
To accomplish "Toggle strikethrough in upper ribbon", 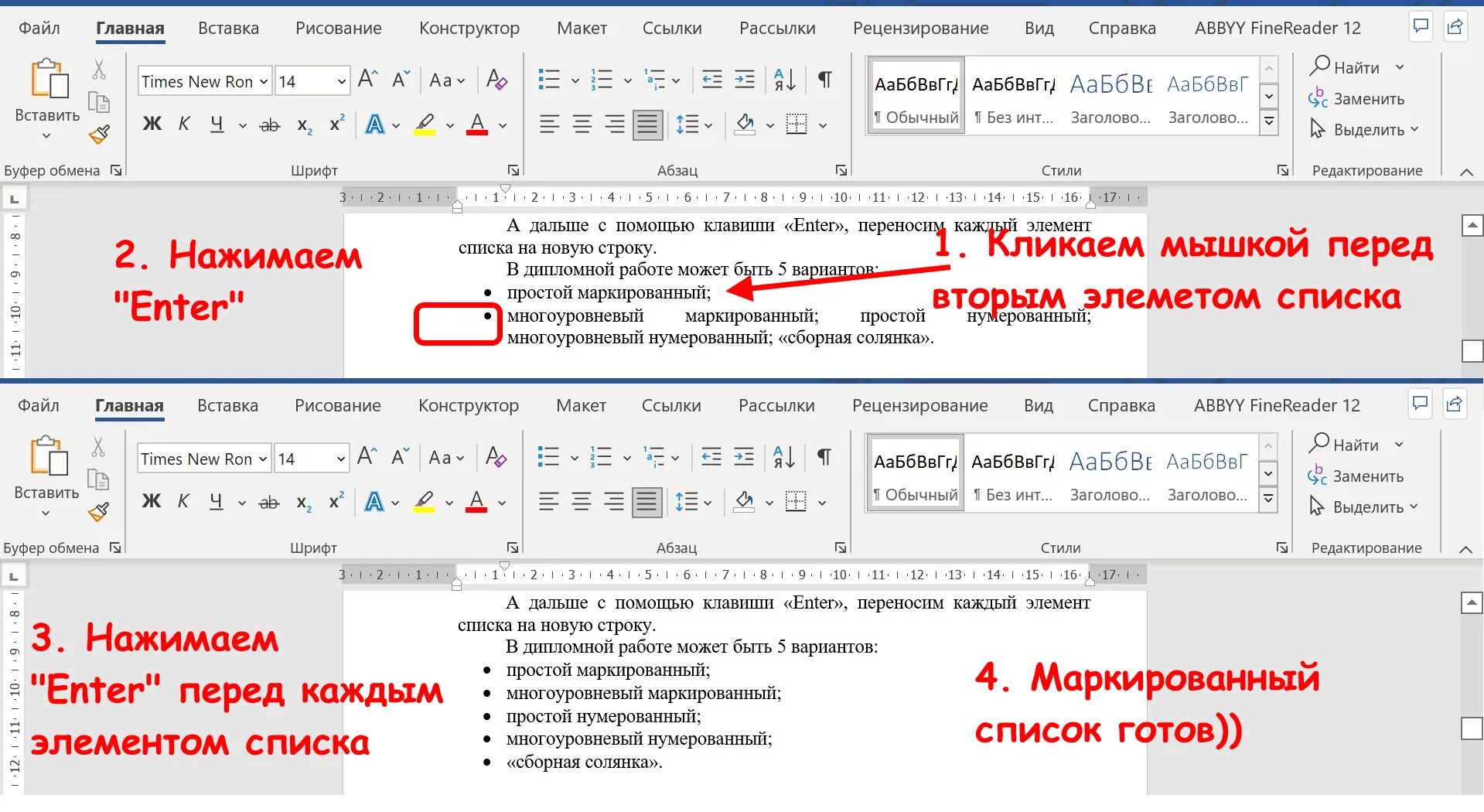I will [x=269, y=125].
